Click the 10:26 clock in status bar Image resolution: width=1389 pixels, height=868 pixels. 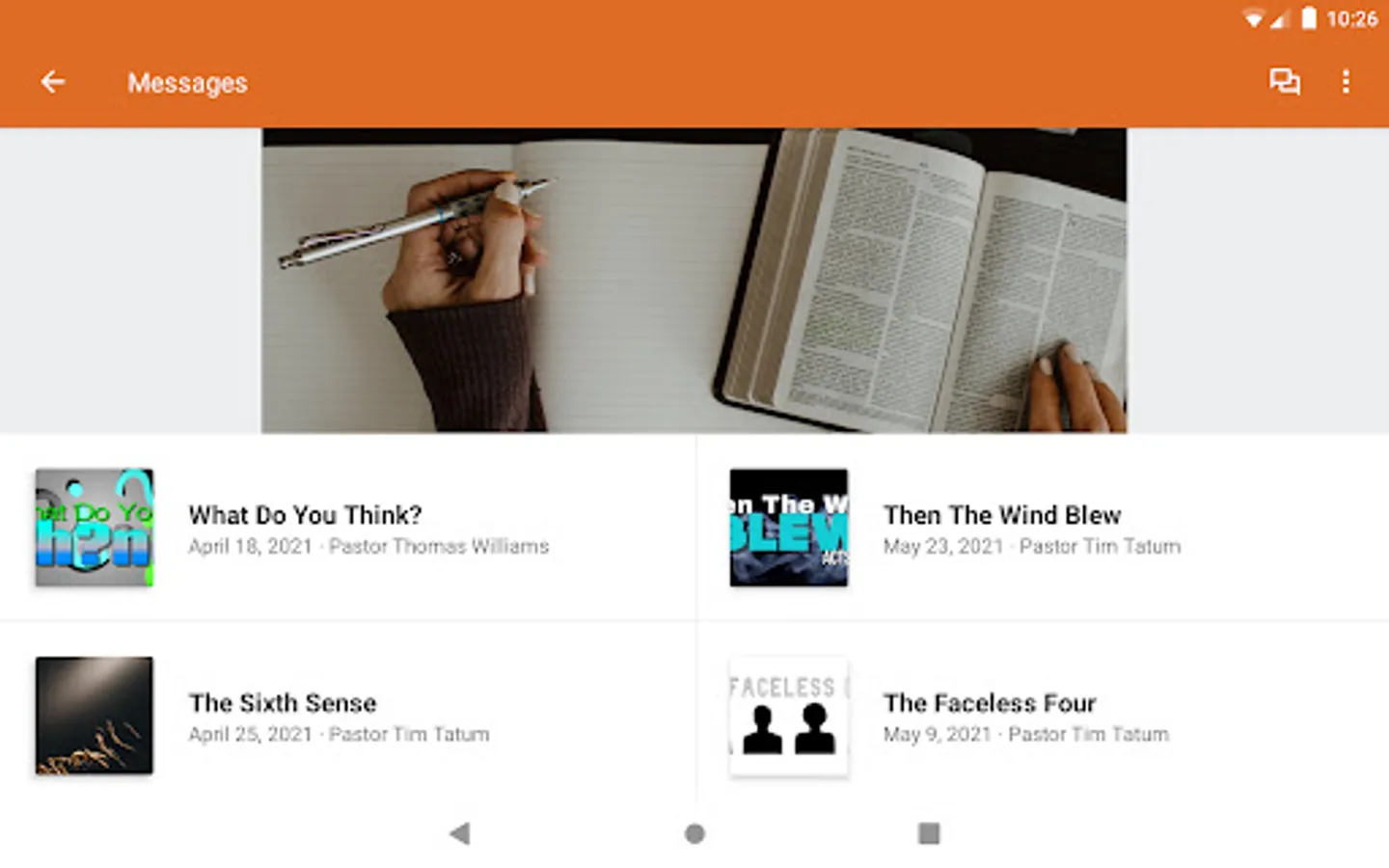[x=1352, y=19]
